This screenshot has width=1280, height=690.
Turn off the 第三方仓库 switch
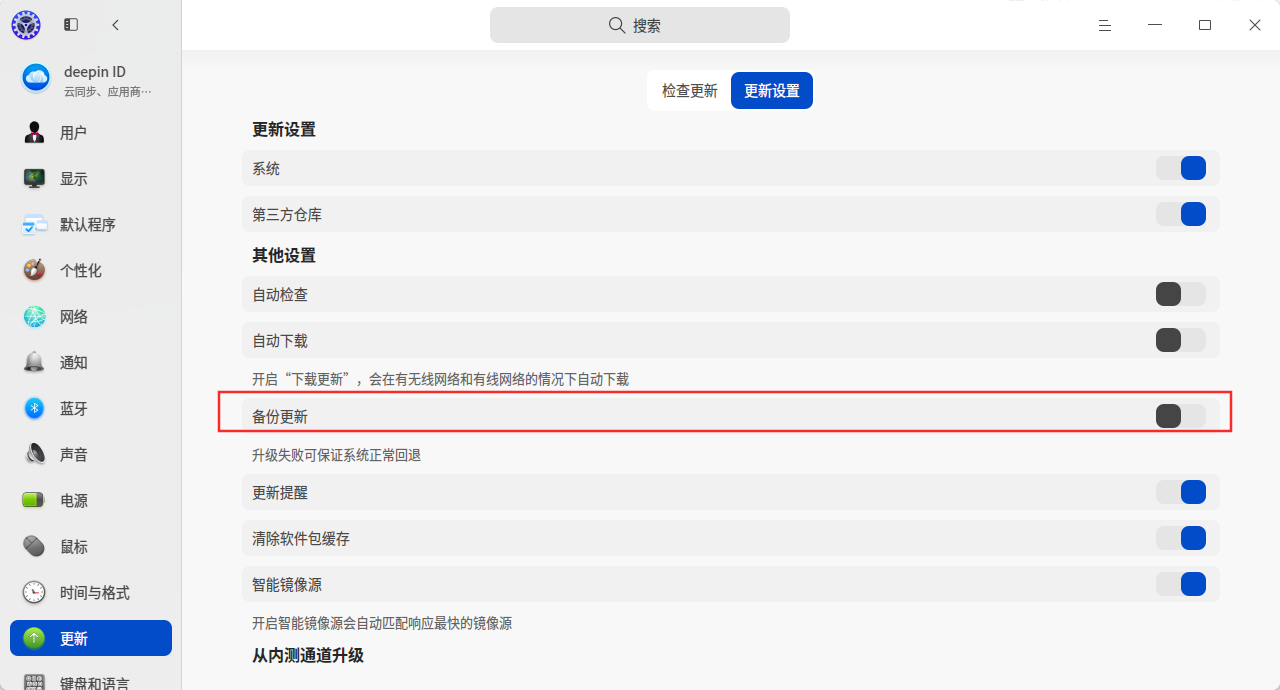click(1181, 214)
